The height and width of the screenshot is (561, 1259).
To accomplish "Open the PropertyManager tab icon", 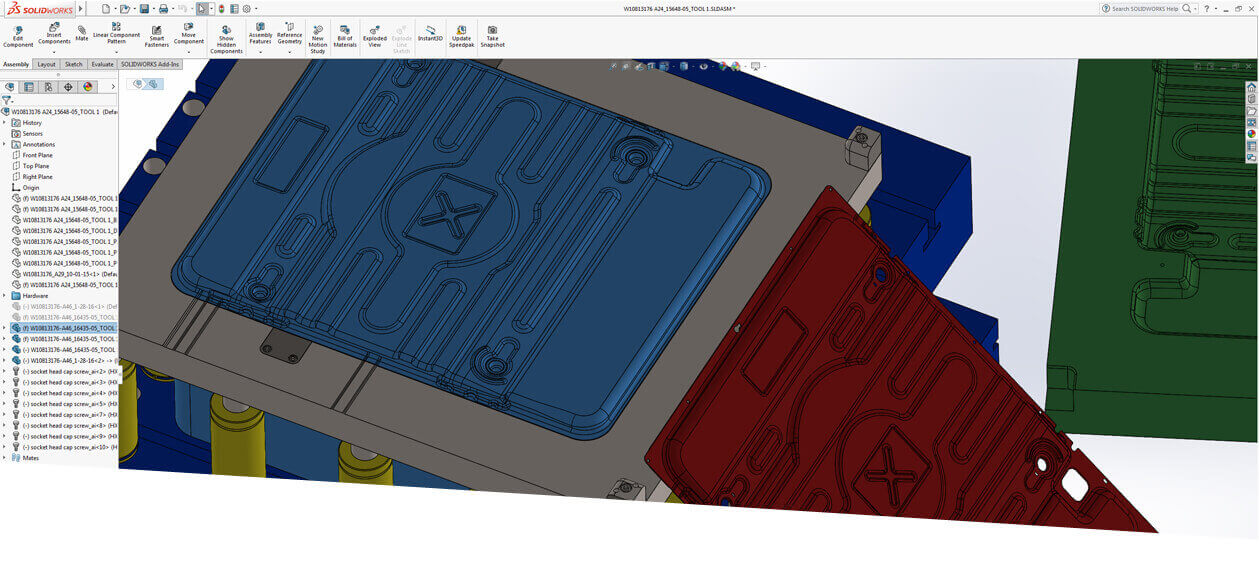I will pyautogui.click(x=29, y=87).
